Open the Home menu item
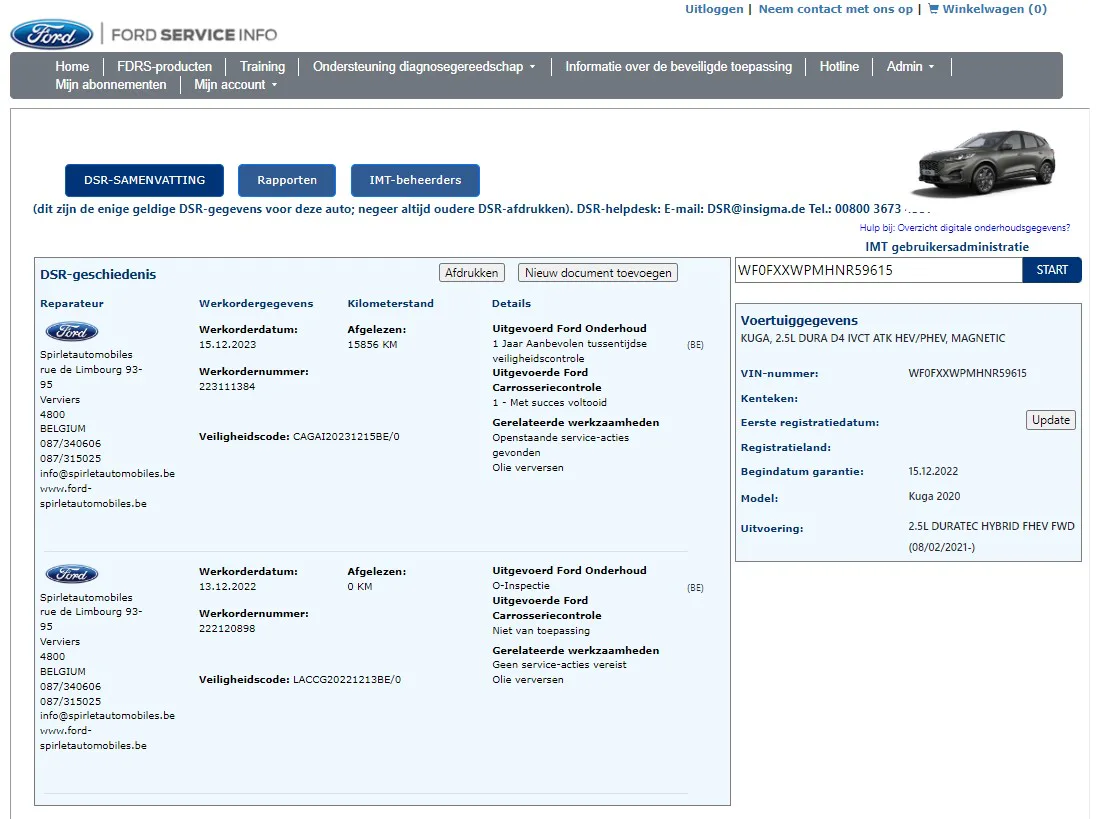 pos(72,66)
